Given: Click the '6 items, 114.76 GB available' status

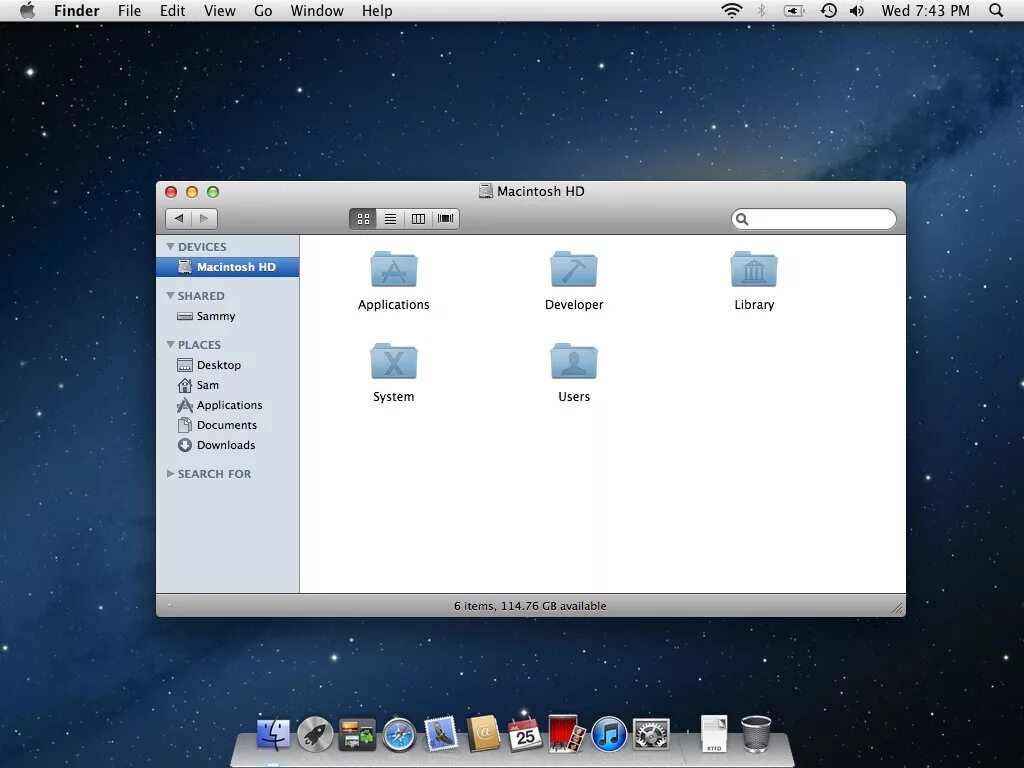Looking at the screenshot, I should click(x=530, y=606).
